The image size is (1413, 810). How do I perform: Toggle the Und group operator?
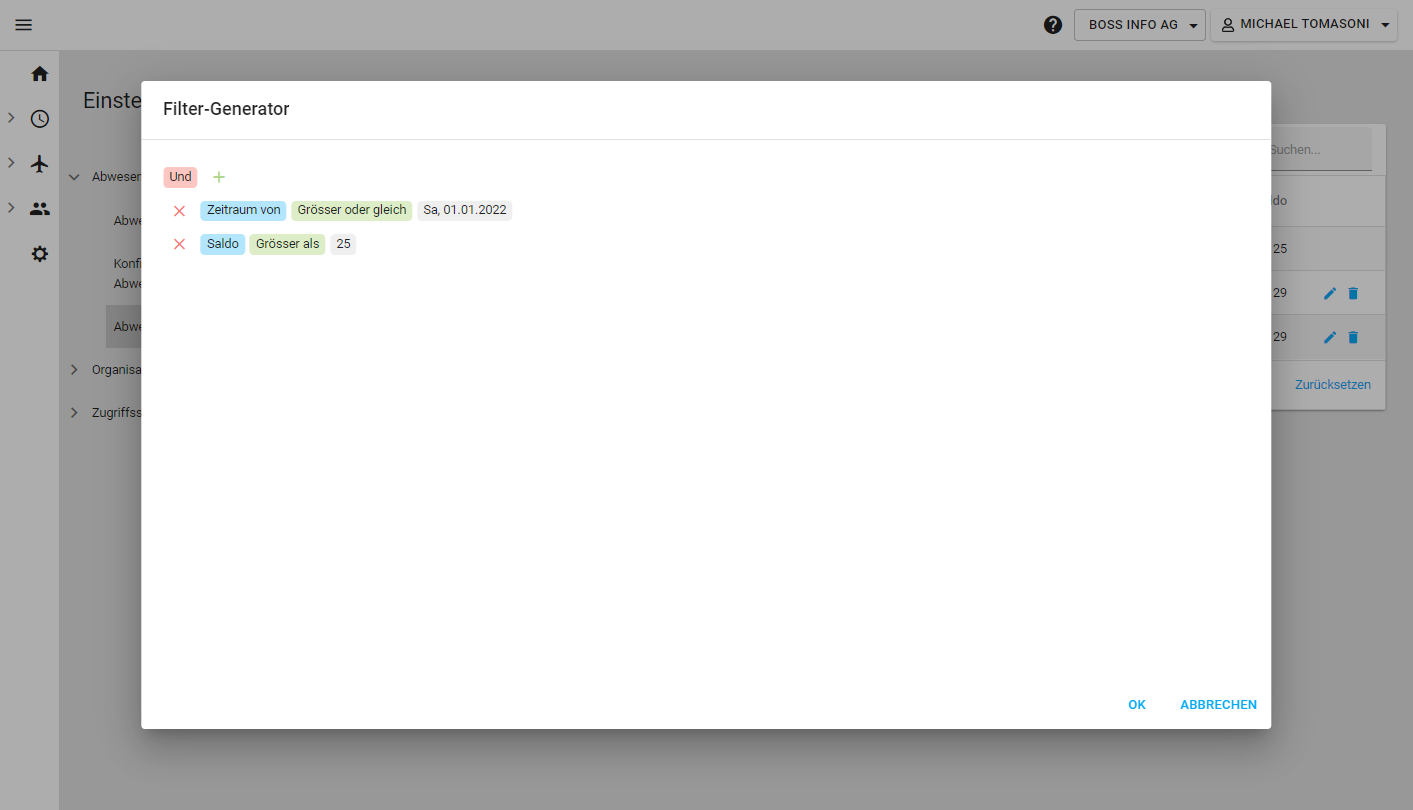(x=180, y=177)
